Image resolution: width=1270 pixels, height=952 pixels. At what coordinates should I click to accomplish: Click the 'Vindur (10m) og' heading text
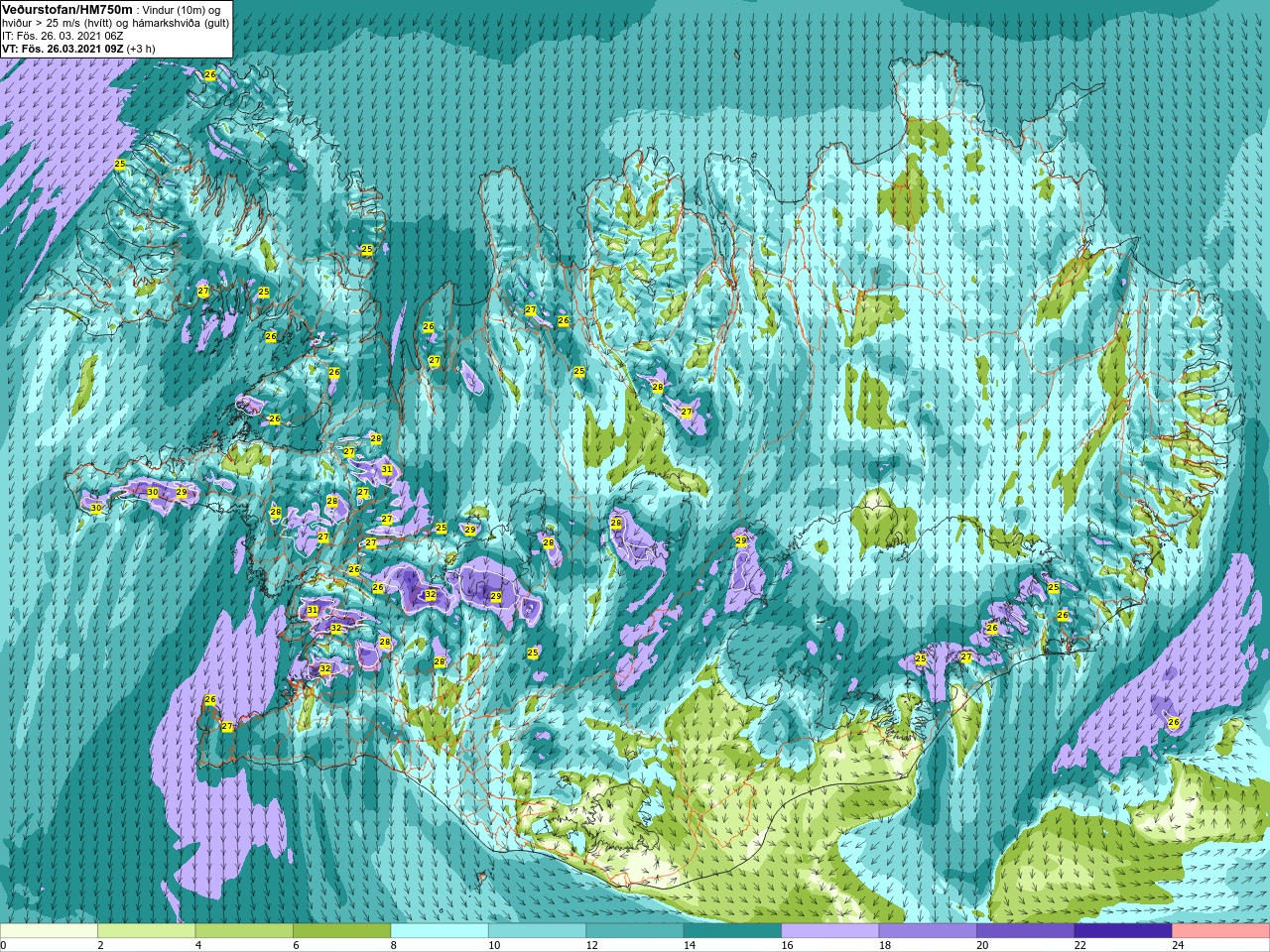[181, 10]
